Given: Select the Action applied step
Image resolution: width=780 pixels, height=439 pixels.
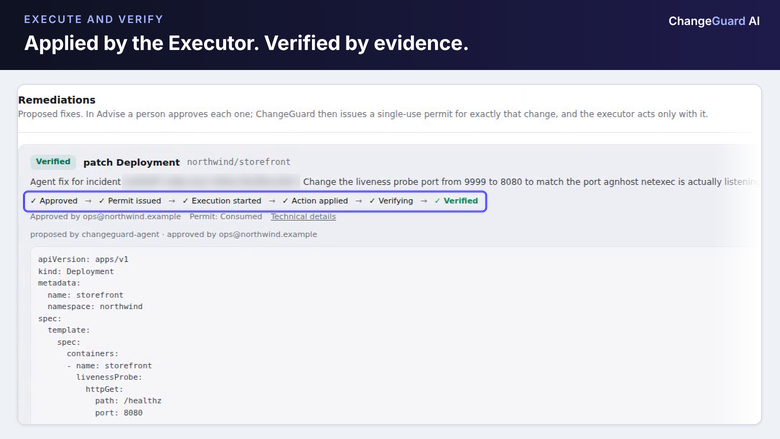Looking at the screenshot, I should (315, 201).
